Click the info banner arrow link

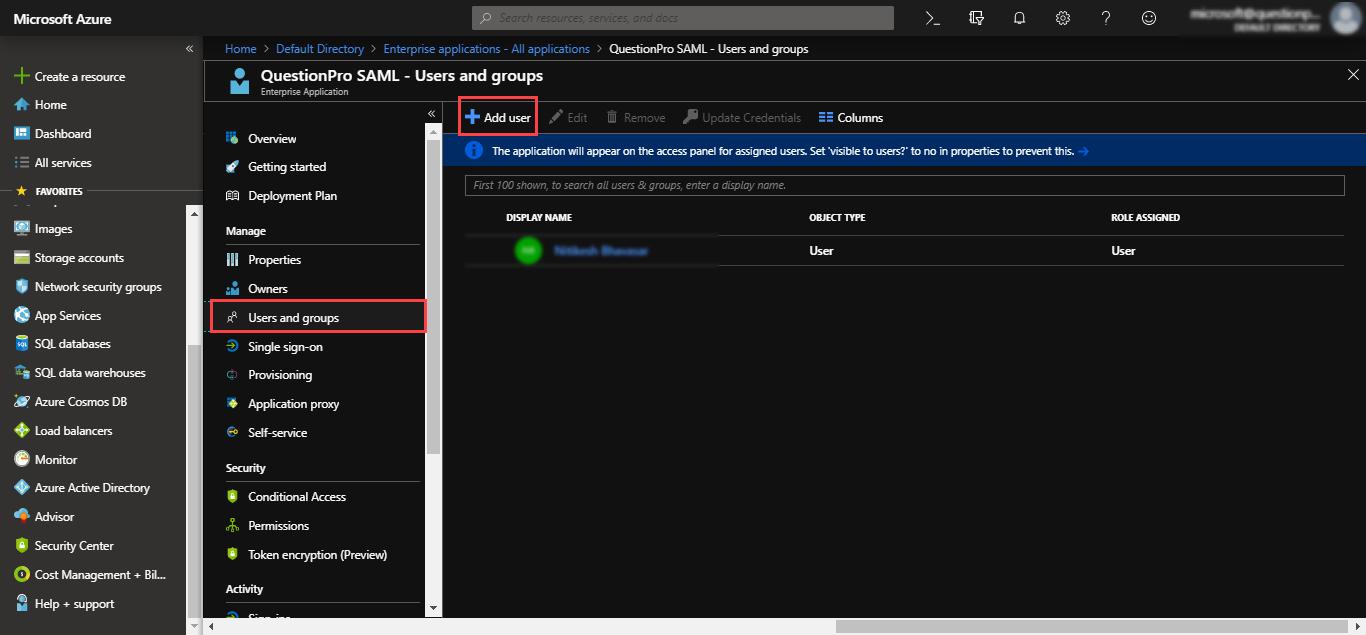pyautogui.click(x=1083, y=151)
